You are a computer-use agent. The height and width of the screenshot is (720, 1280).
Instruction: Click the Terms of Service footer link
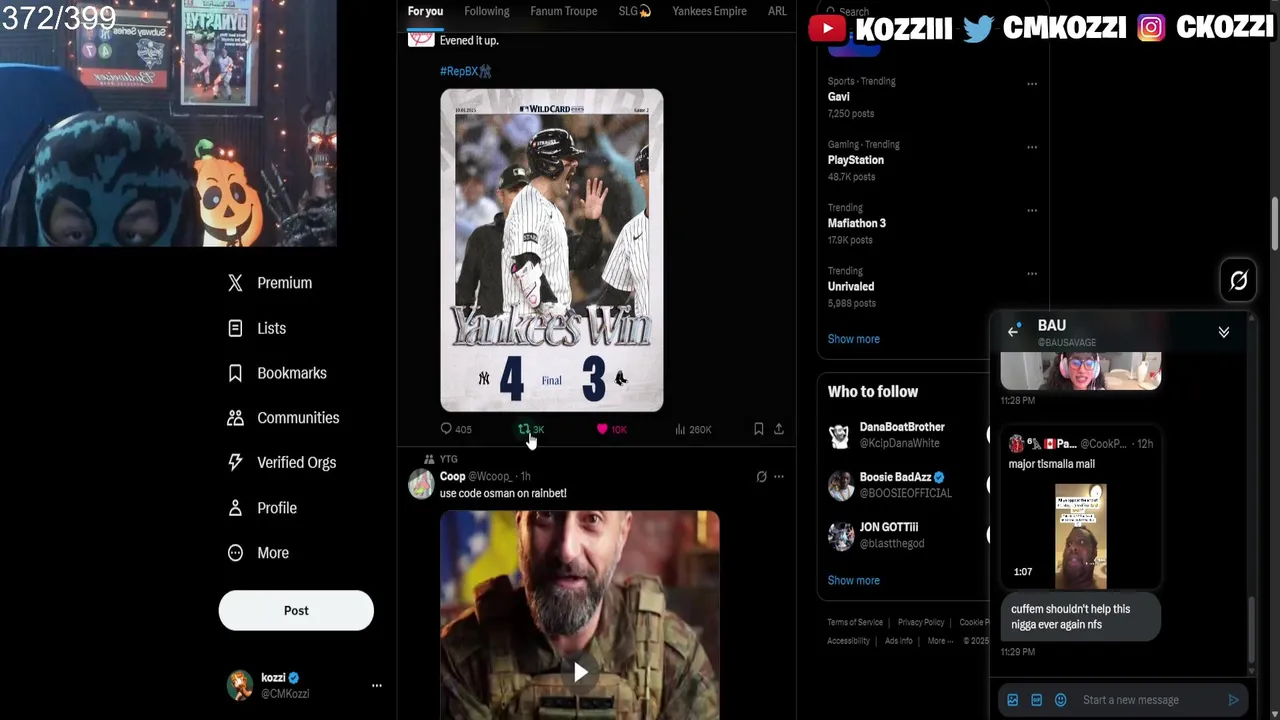855,622
